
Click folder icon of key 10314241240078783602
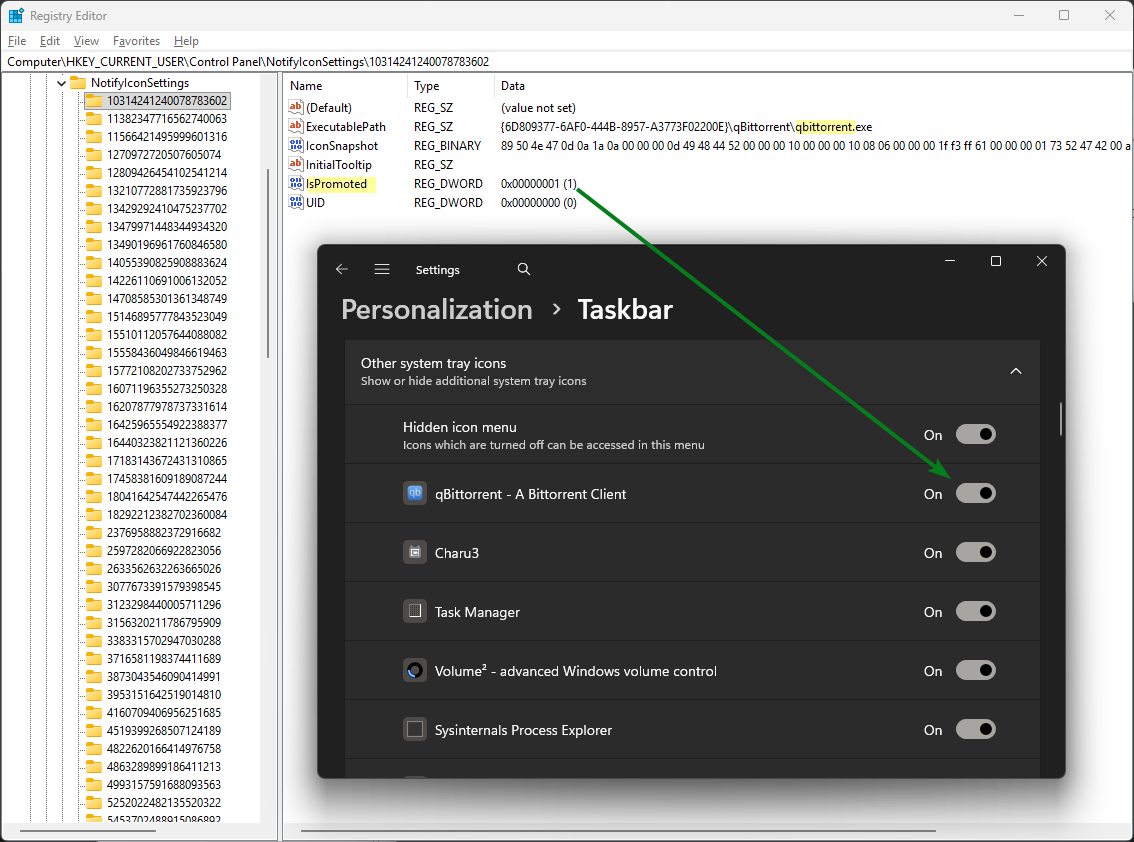pyautogui.click(x=94, y=101)
